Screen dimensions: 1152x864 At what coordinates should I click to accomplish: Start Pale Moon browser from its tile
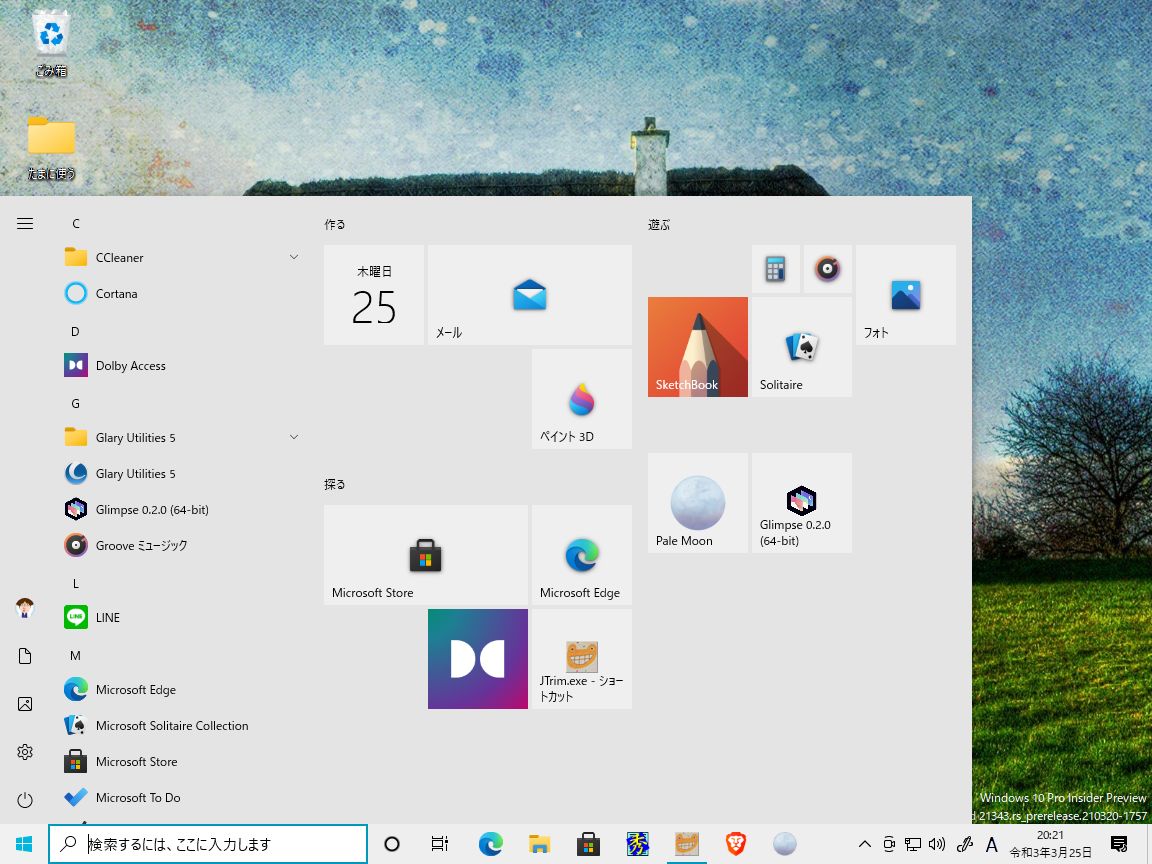coord(697,502)
